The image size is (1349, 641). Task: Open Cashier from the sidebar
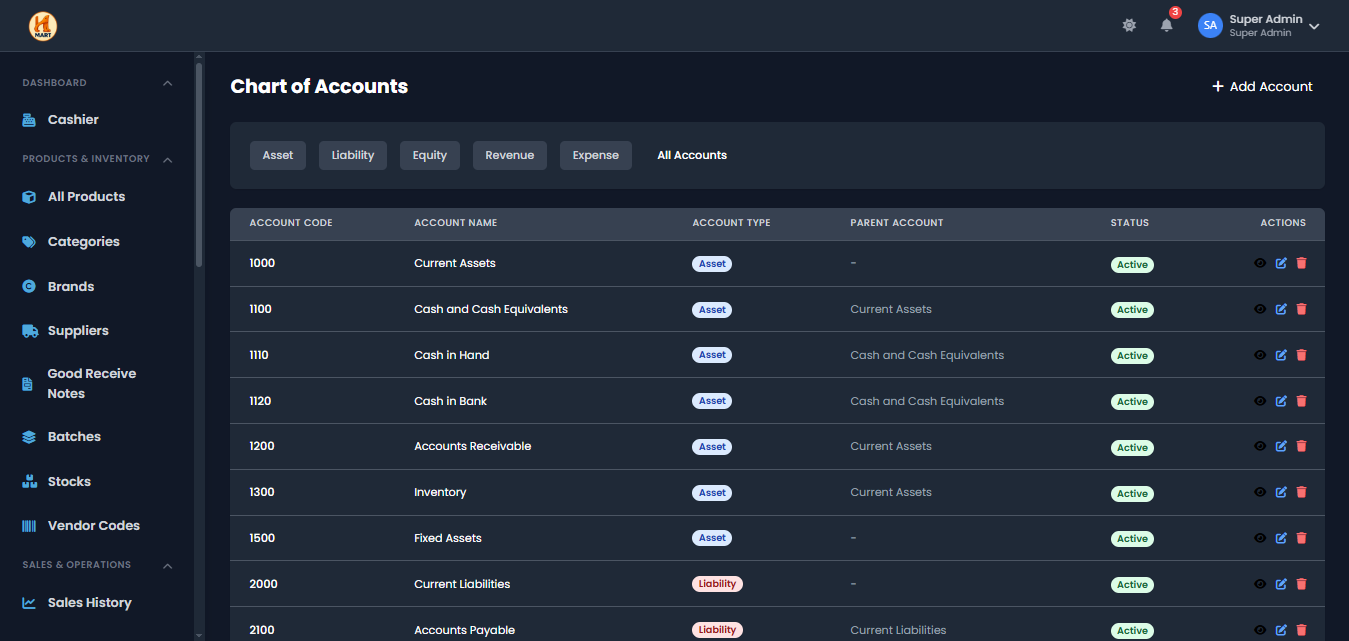[73, 120]
